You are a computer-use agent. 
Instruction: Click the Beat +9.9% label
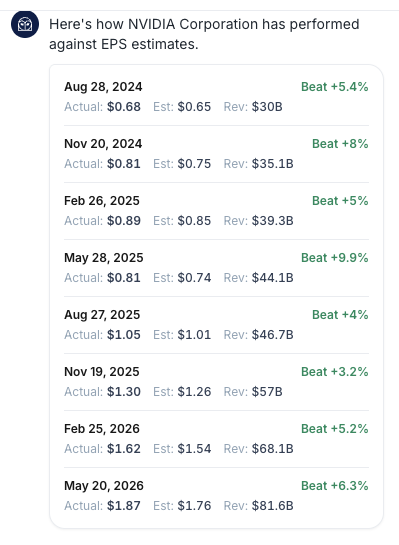click(x=334, y=258)
